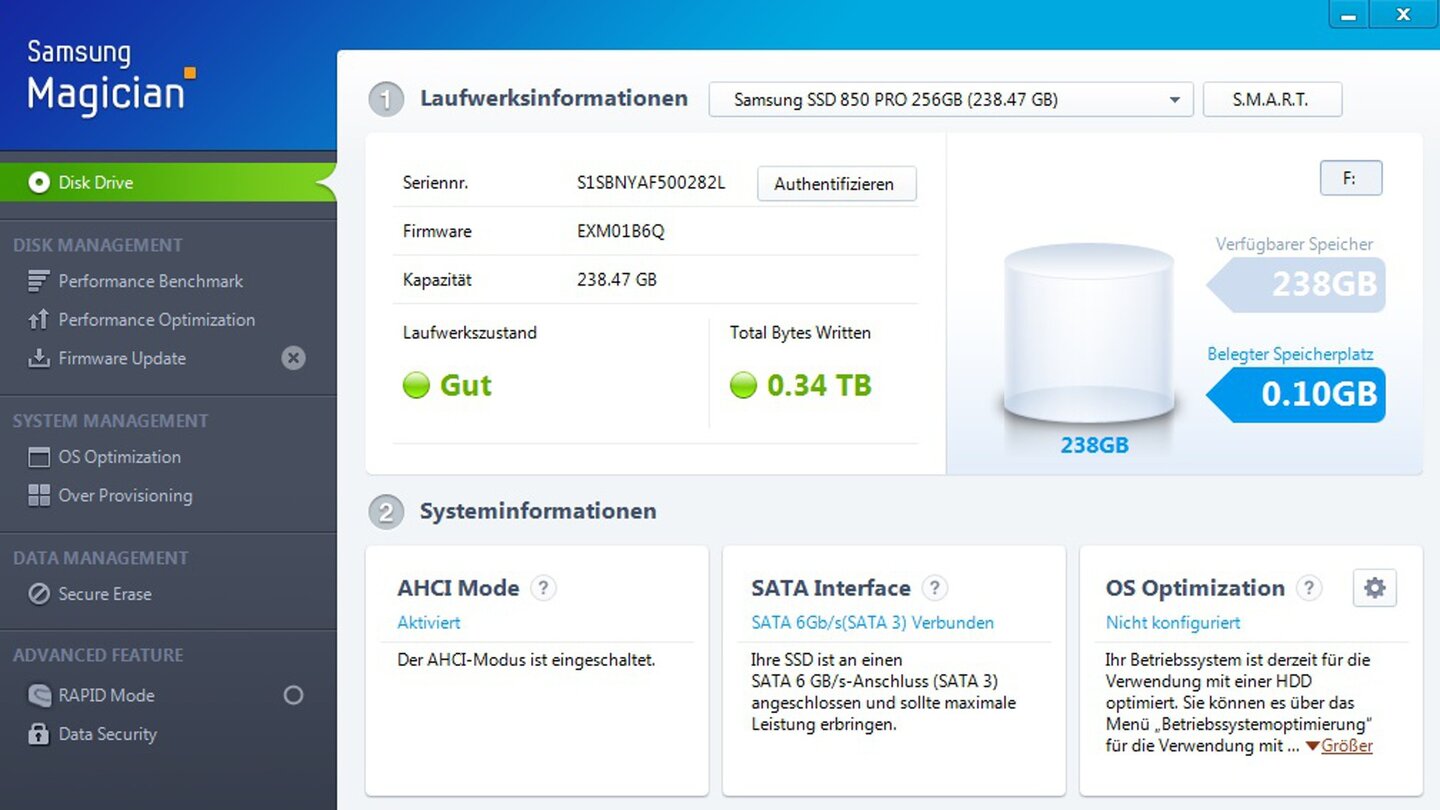Click the Data Security padlock icon
This screenshot has width=1440, height=810.
[x=39, y=734]
